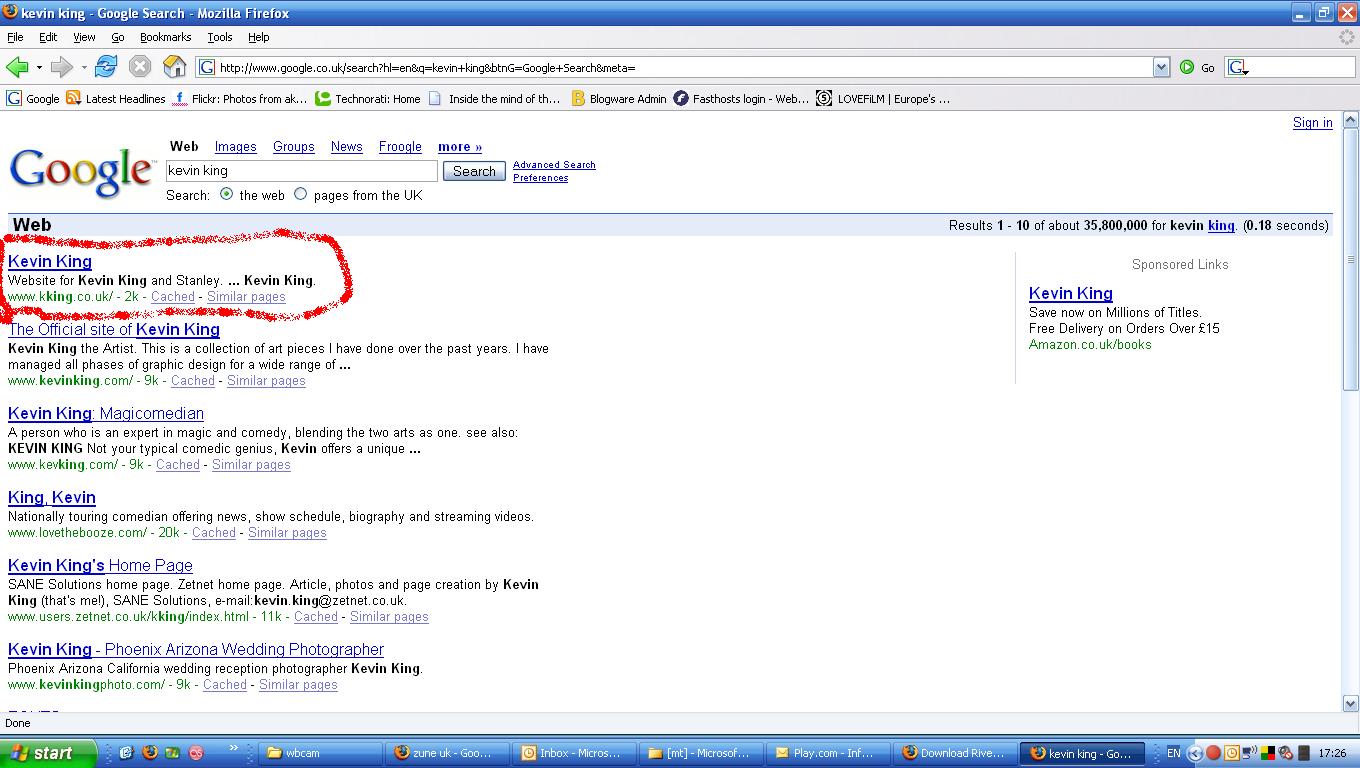Open first result 'Kevin King' kking.co.uk
Viewport: 1360px width, 768px height.
pyautogui.click(x=50, y=262)
